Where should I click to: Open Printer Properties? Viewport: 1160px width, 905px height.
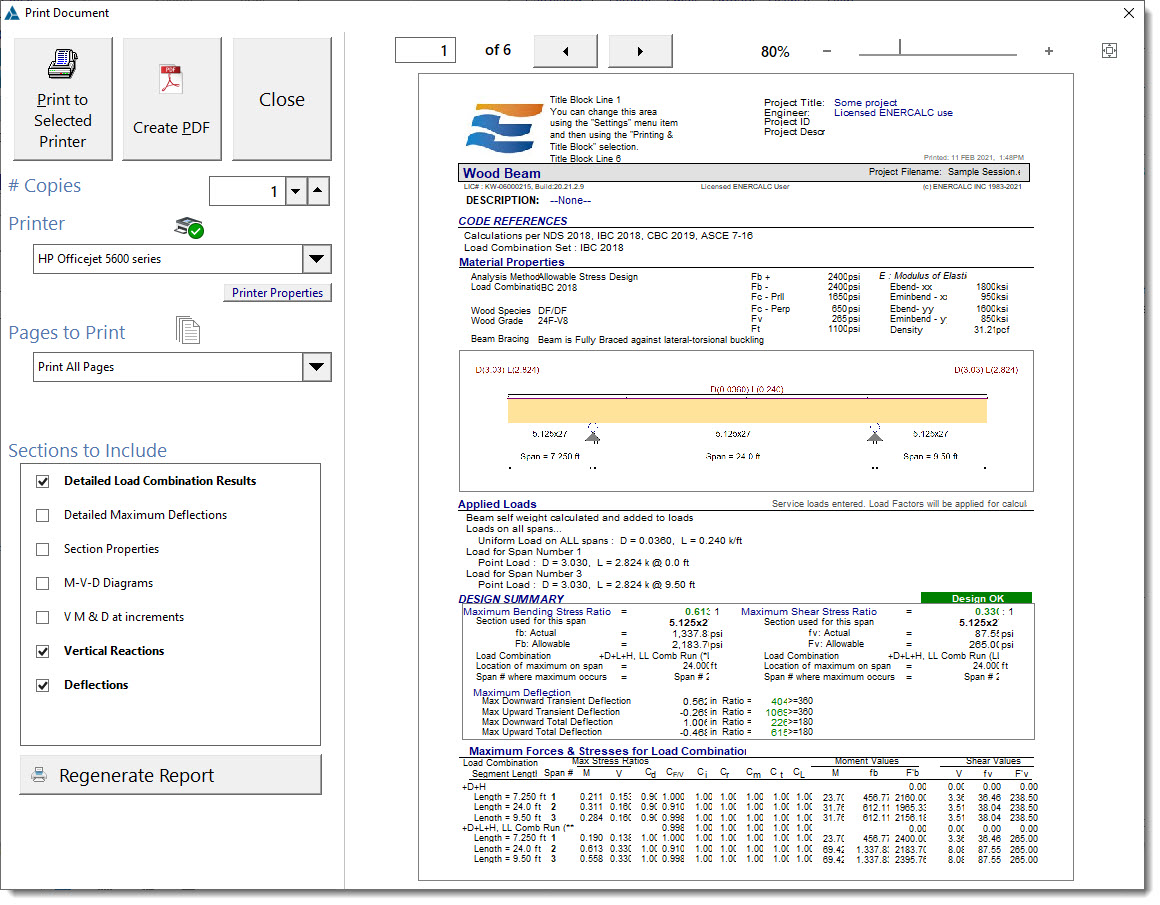[x=277, y=293]
